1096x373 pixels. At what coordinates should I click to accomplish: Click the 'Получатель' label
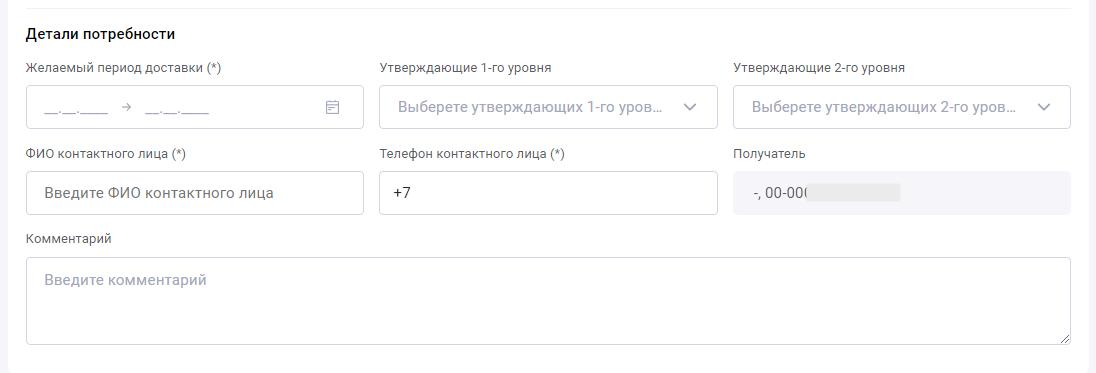coord(769,154)
